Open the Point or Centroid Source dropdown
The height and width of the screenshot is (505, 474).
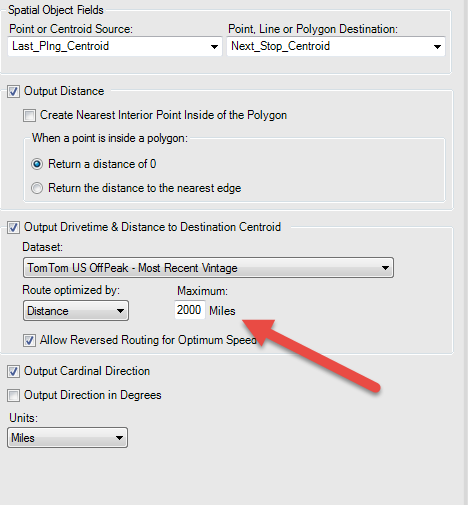coord(115,46)
